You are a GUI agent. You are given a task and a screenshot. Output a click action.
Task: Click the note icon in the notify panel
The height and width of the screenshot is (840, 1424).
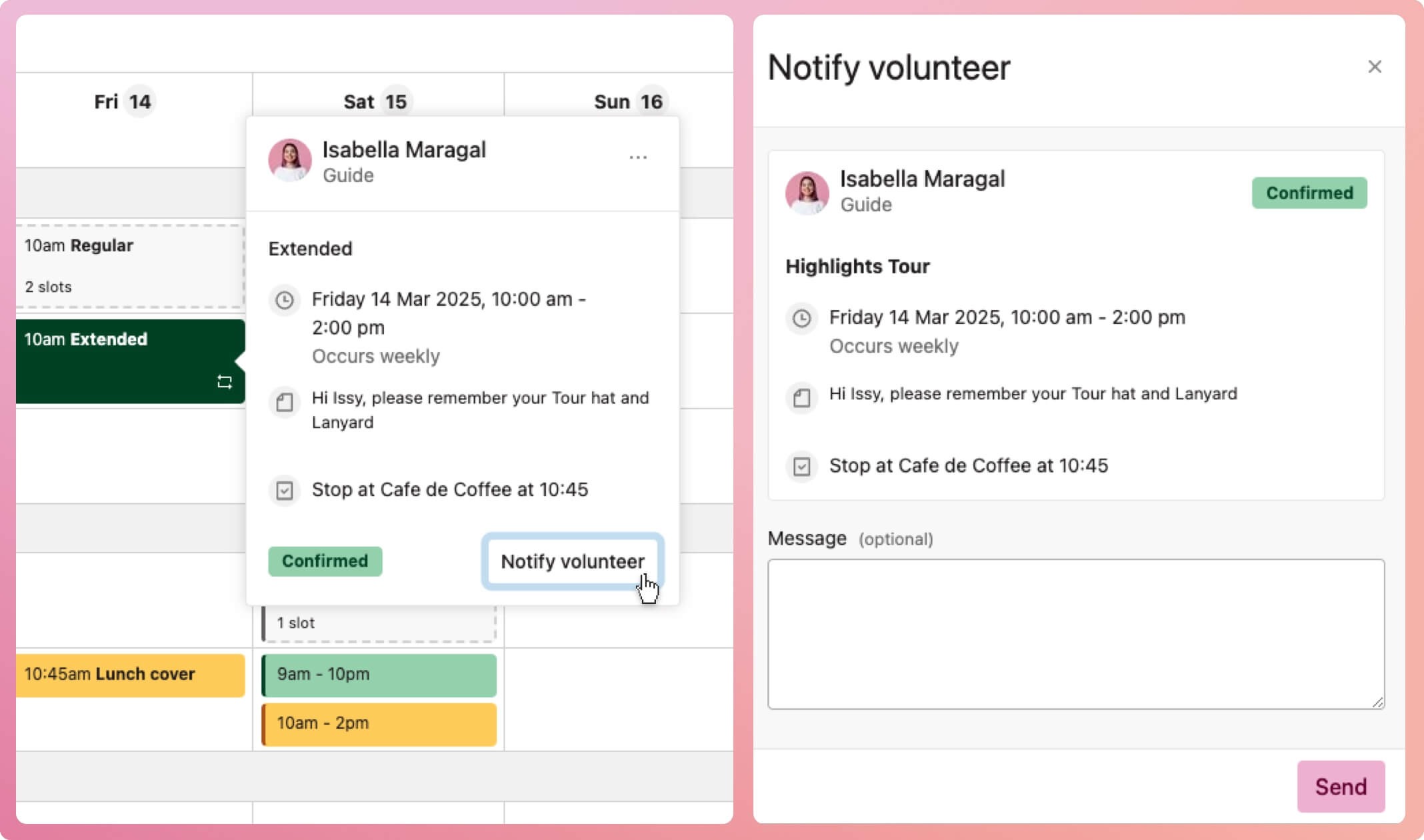[801, 398]
